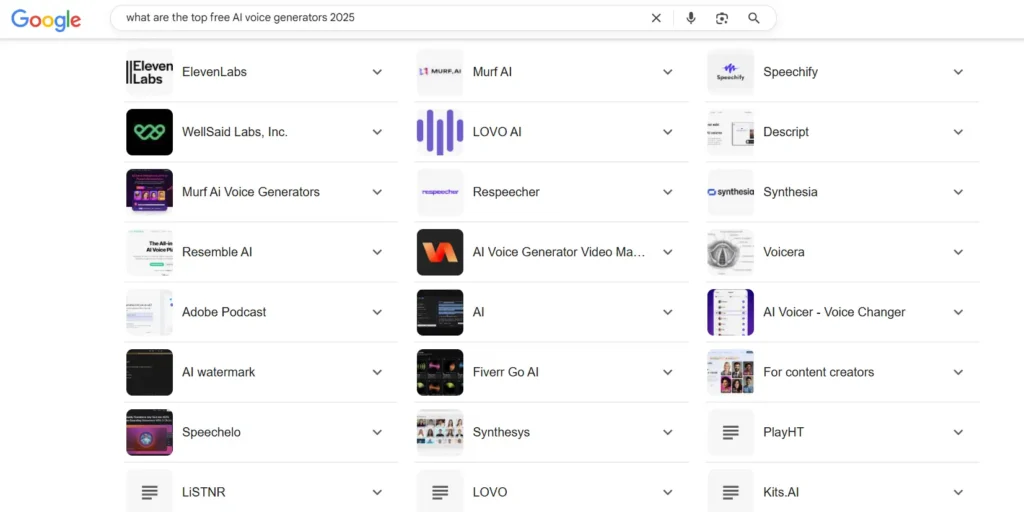This screenshot has height=512, width=1024.
Task: Click the LOVO AI purple waveform logo
Action: [440, 132]
